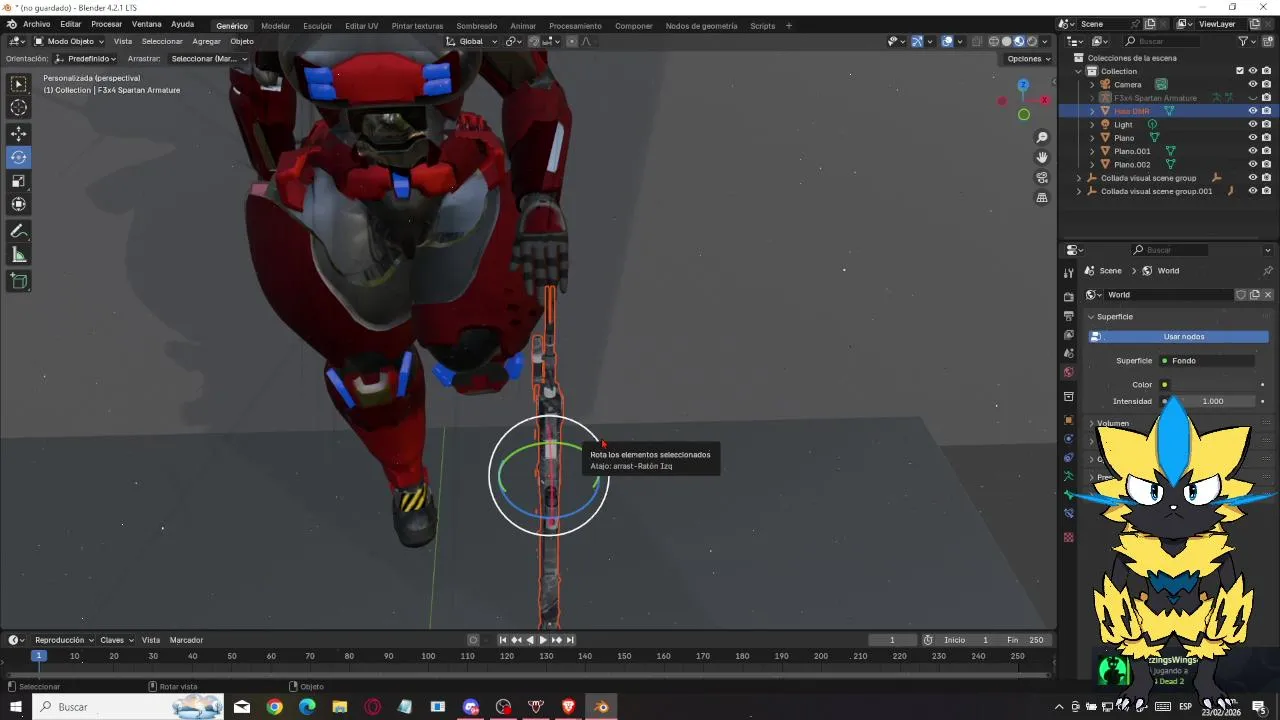Open the Opciones dropdown
Viewport: 1280px width, 720px height.
(x=1028, y=59)
